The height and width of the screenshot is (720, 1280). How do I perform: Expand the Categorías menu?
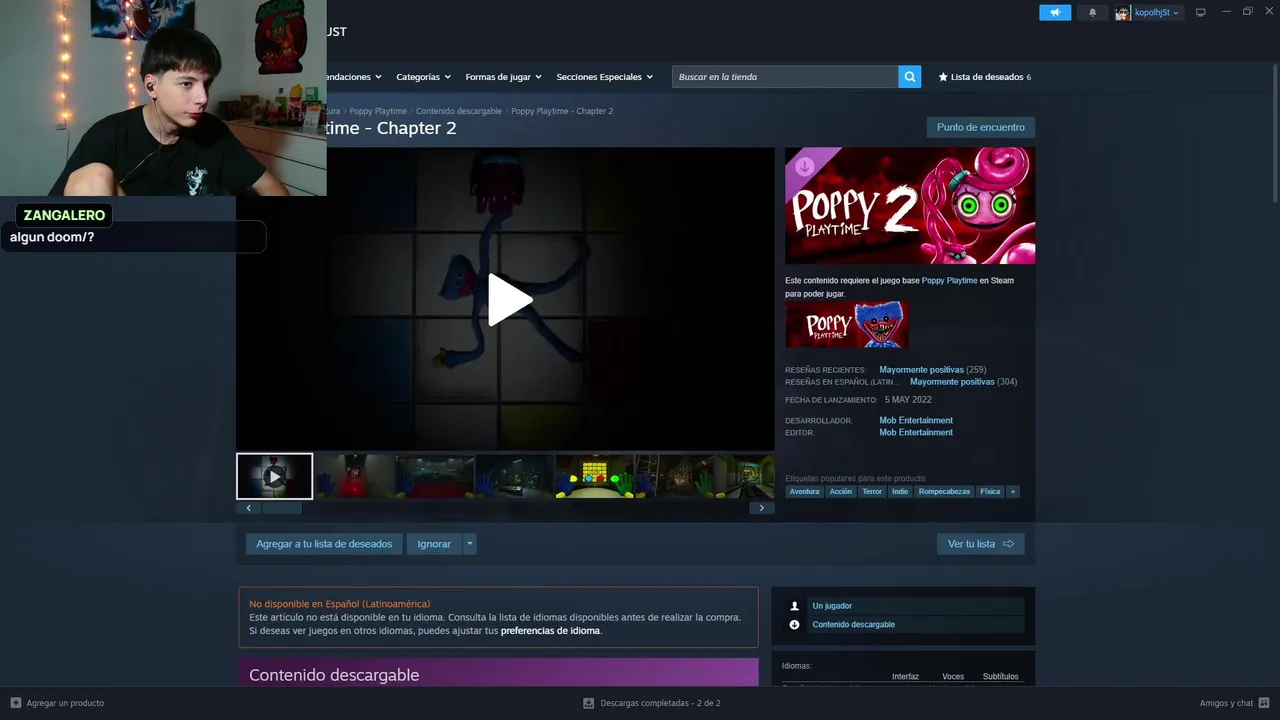[423, 77]
